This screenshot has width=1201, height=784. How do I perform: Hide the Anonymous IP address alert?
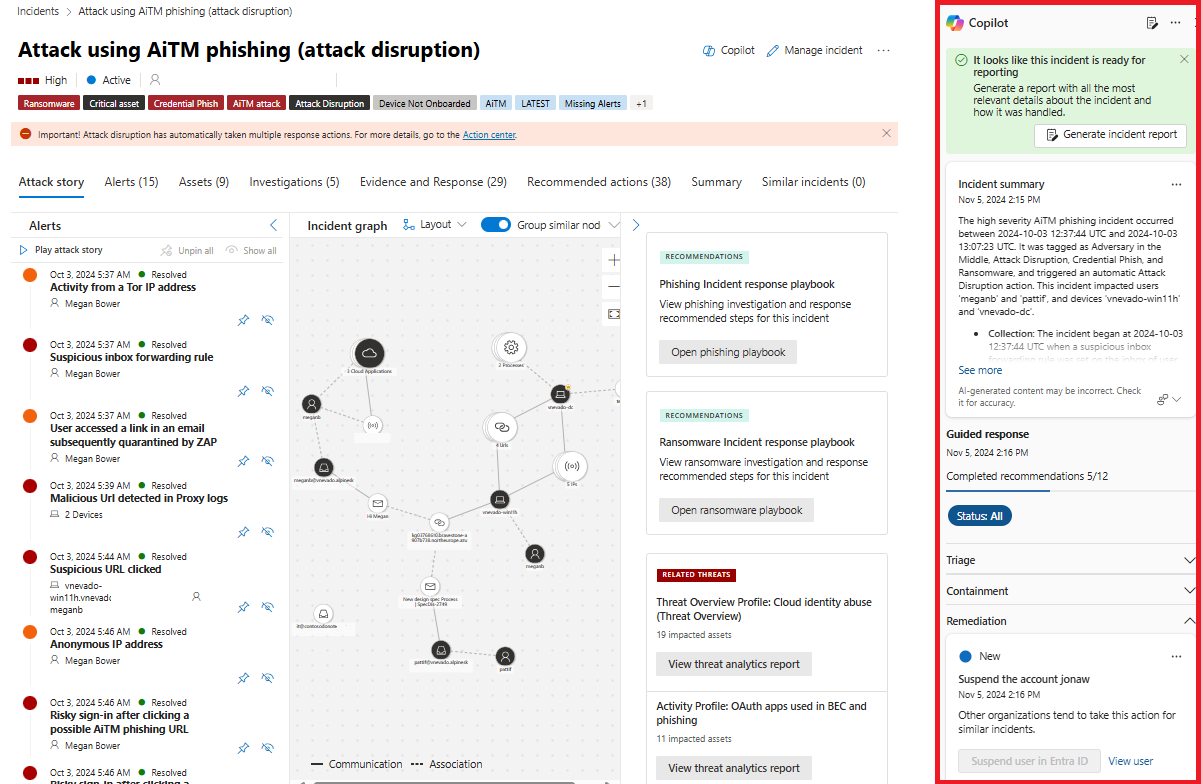pyautogui.click(x=267, y=678)
